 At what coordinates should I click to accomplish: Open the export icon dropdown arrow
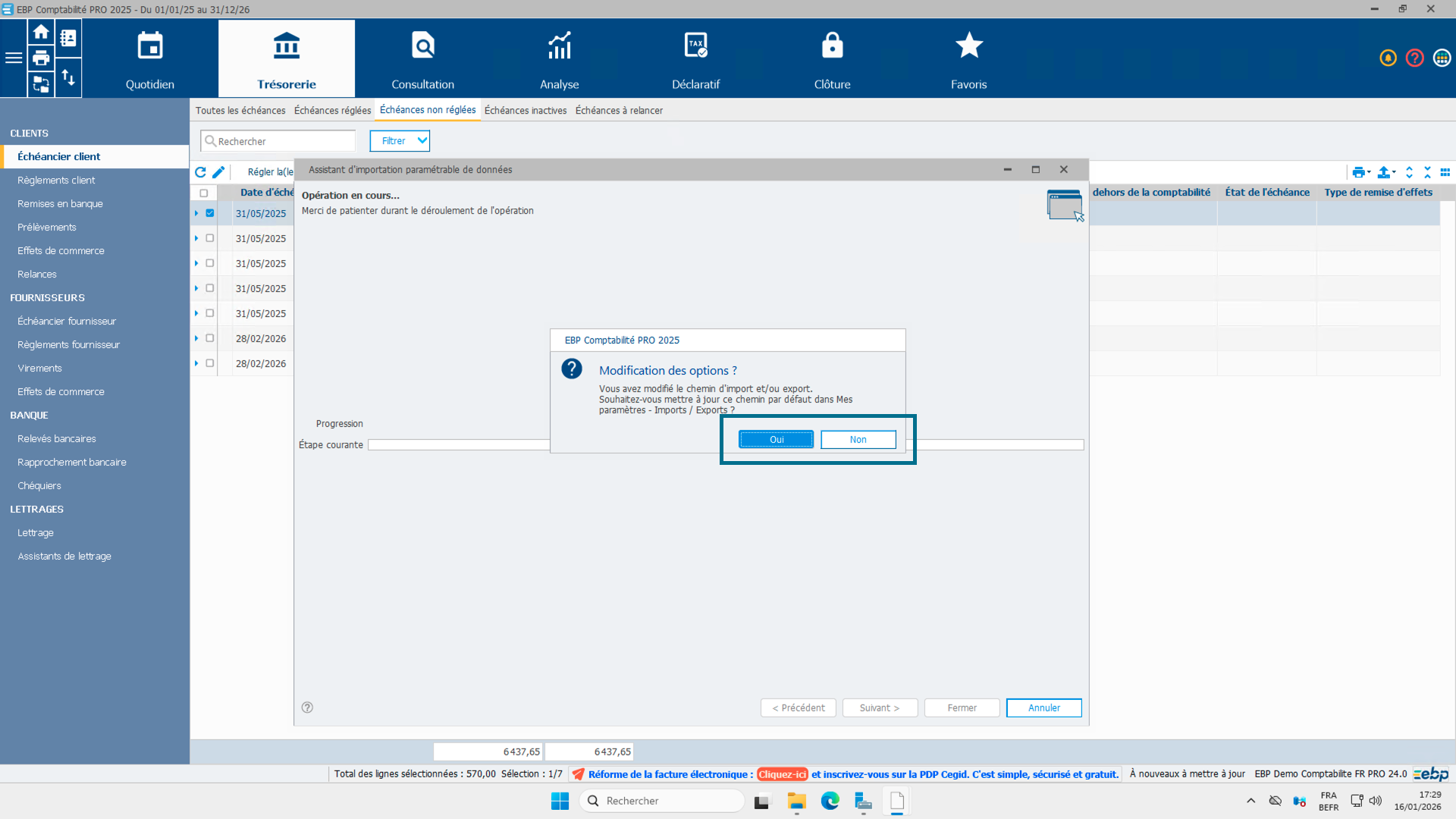(1394, 172)
